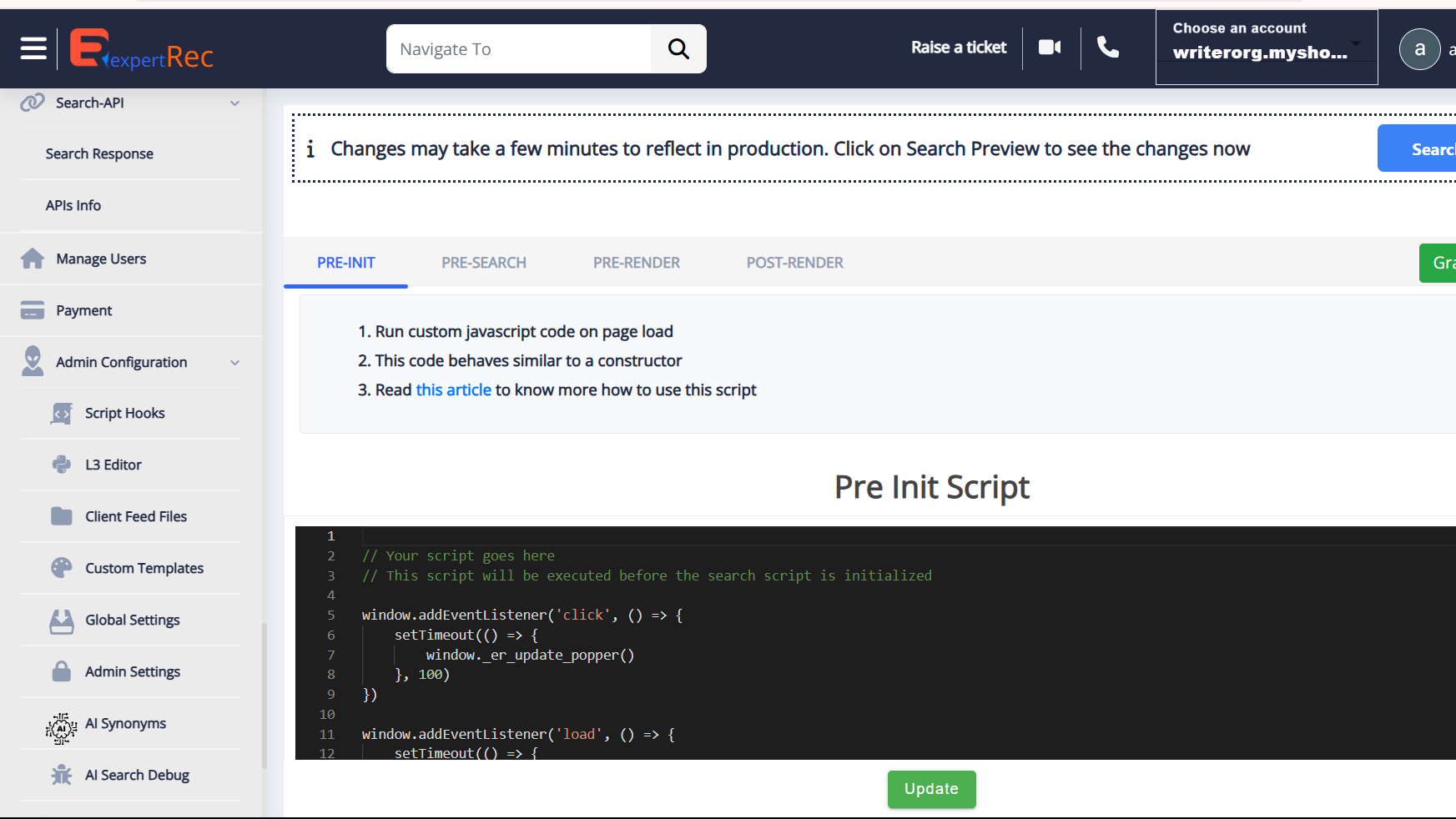Open Custom Templates palette item

[x=144, y=568]
